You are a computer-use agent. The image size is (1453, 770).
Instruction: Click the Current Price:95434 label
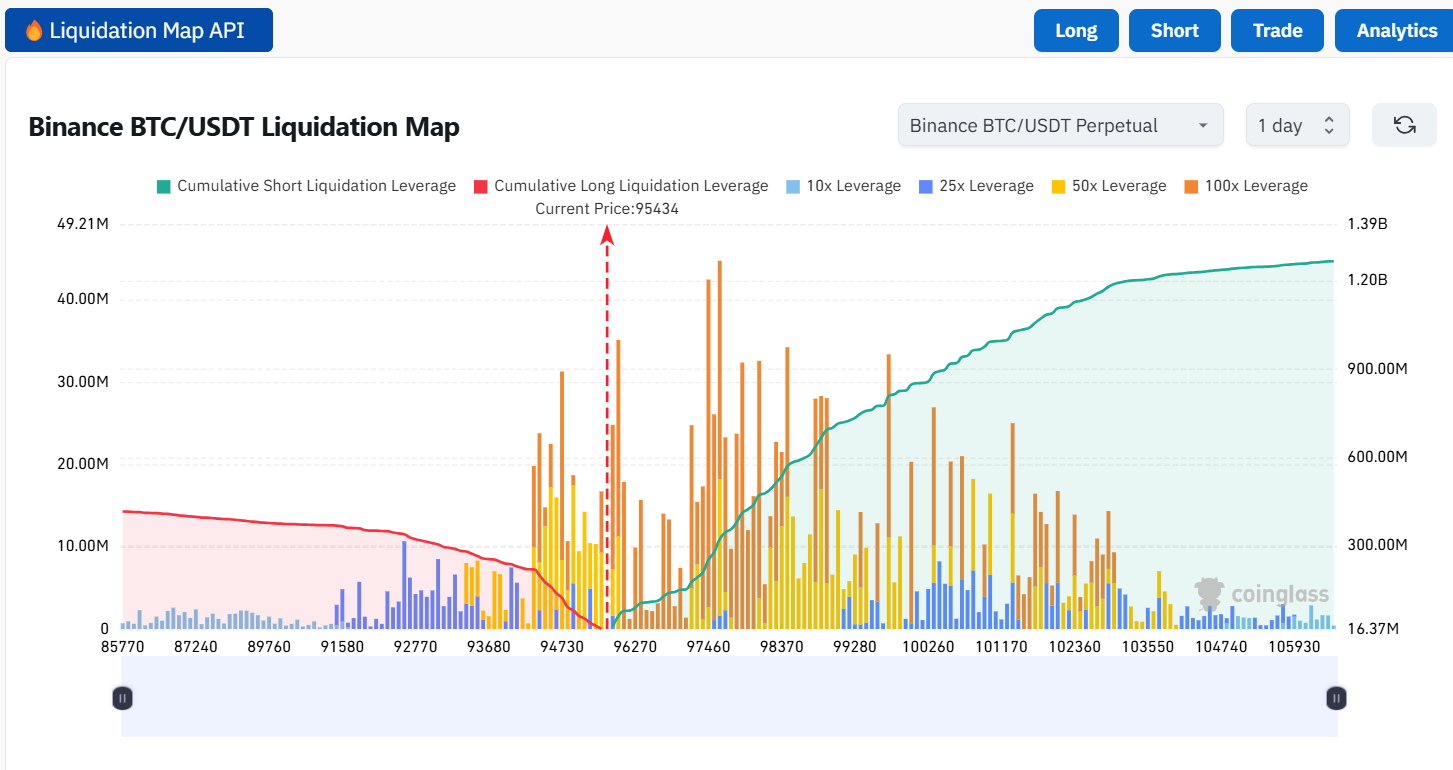(607, 209)
